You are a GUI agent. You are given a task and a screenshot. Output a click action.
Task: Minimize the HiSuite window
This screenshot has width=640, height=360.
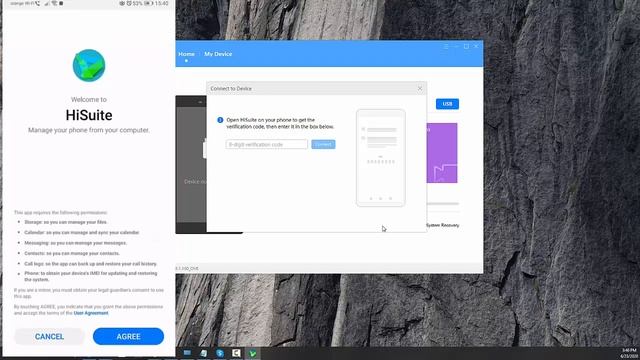(456, 47)
